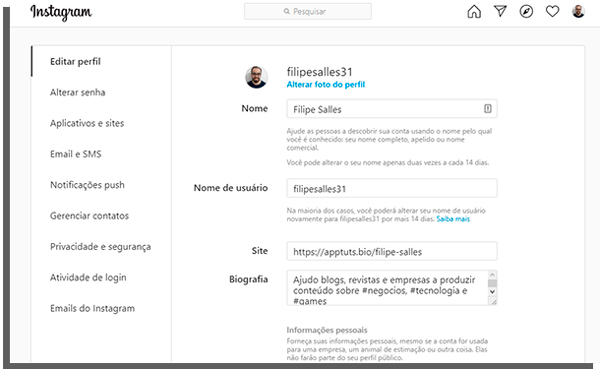Focus the Pesquisar search box
Screen dimensions: 600x369
point(308,11)
